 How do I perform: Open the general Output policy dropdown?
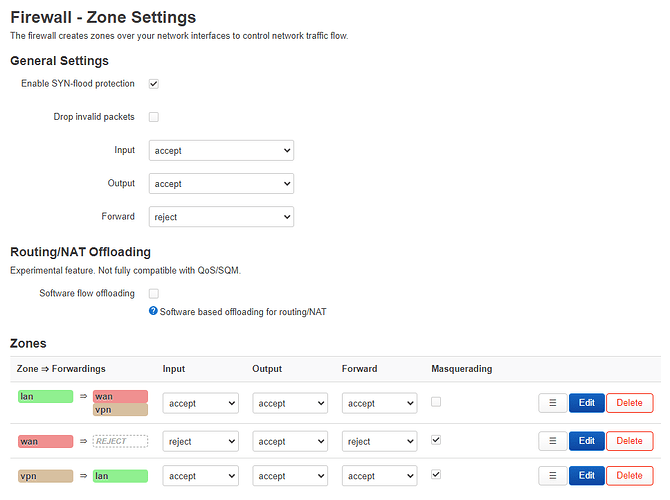221,184
